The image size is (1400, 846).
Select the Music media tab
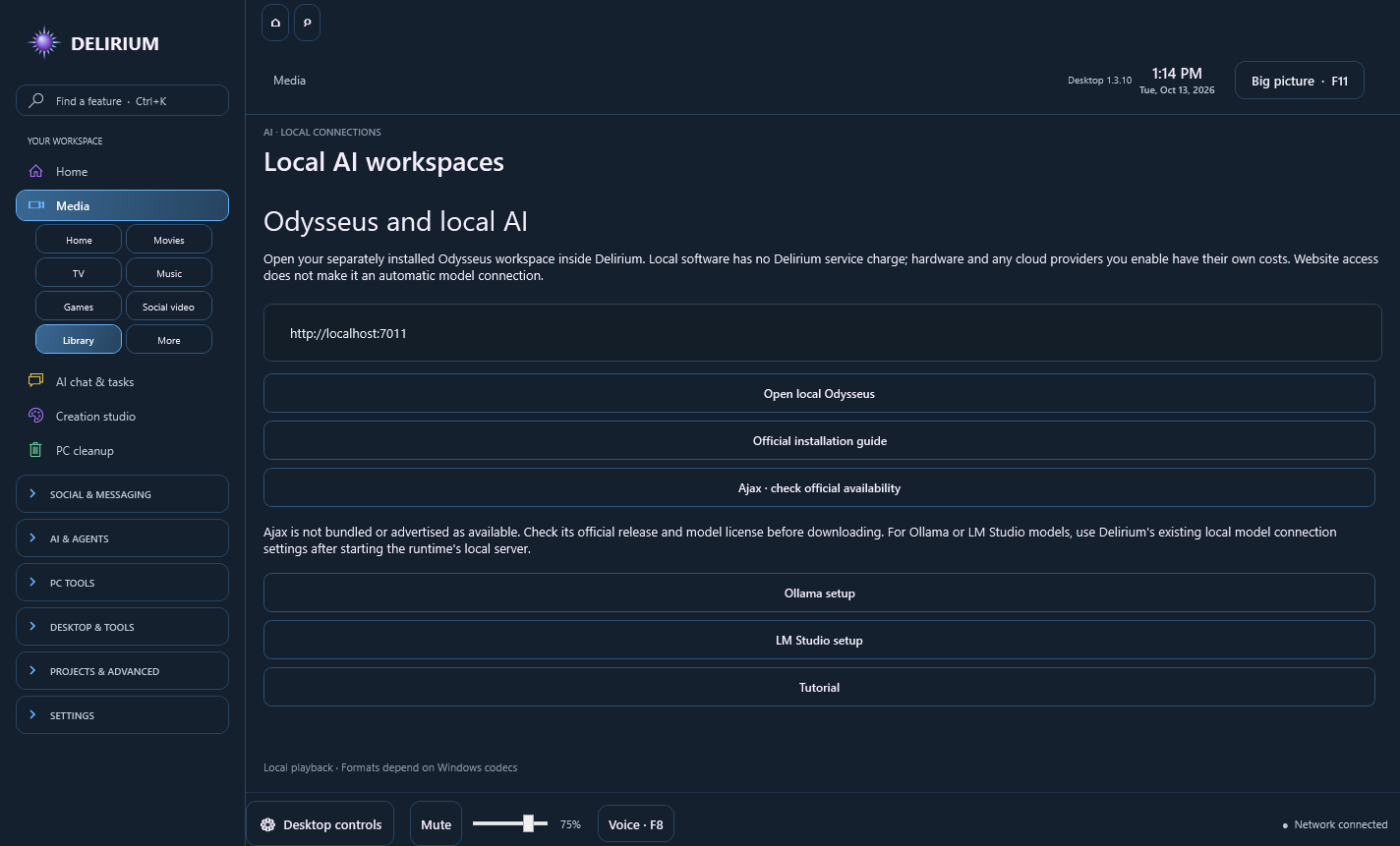(169, 273)
